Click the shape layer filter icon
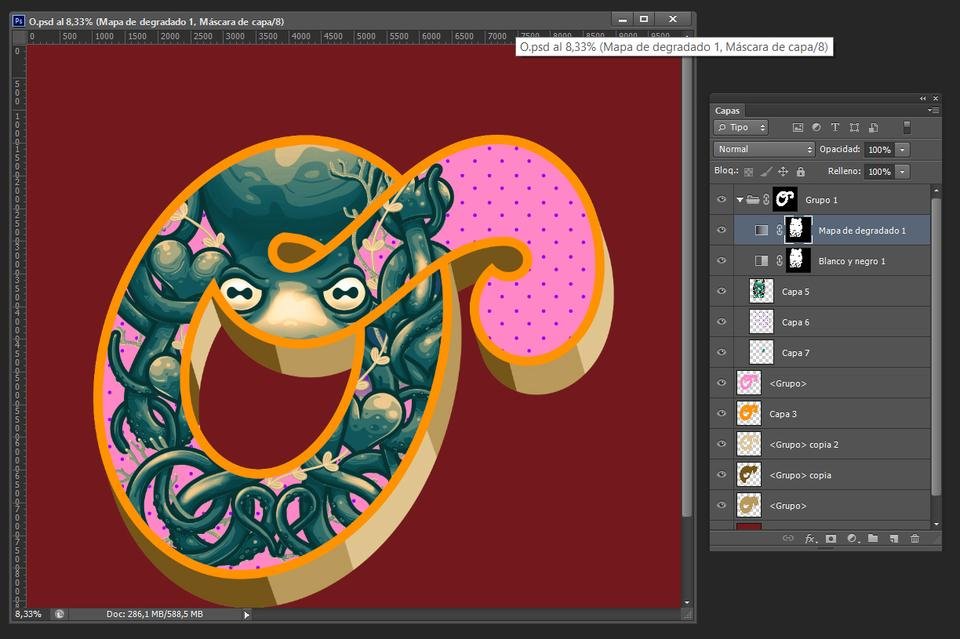960x639 pixels. point(854,127)
